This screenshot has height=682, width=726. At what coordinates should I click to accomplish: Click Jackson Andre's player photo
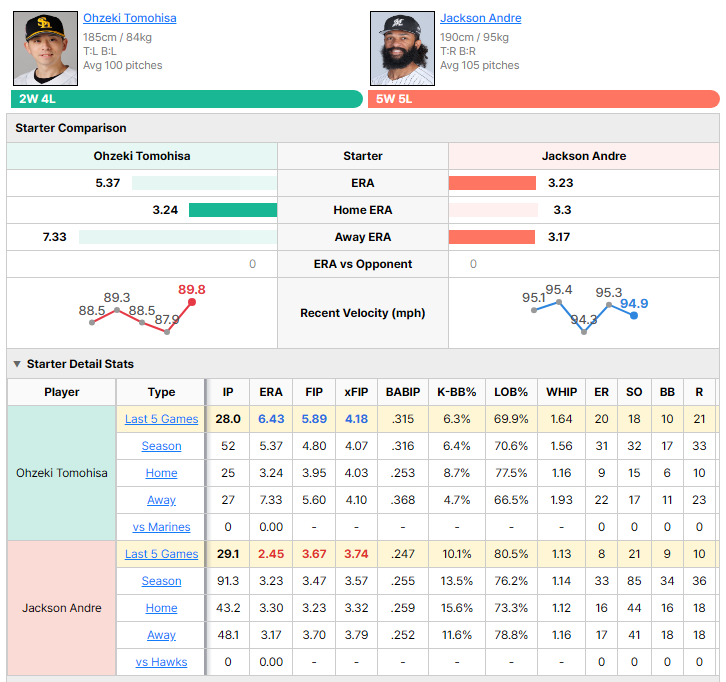coord(402,49)
